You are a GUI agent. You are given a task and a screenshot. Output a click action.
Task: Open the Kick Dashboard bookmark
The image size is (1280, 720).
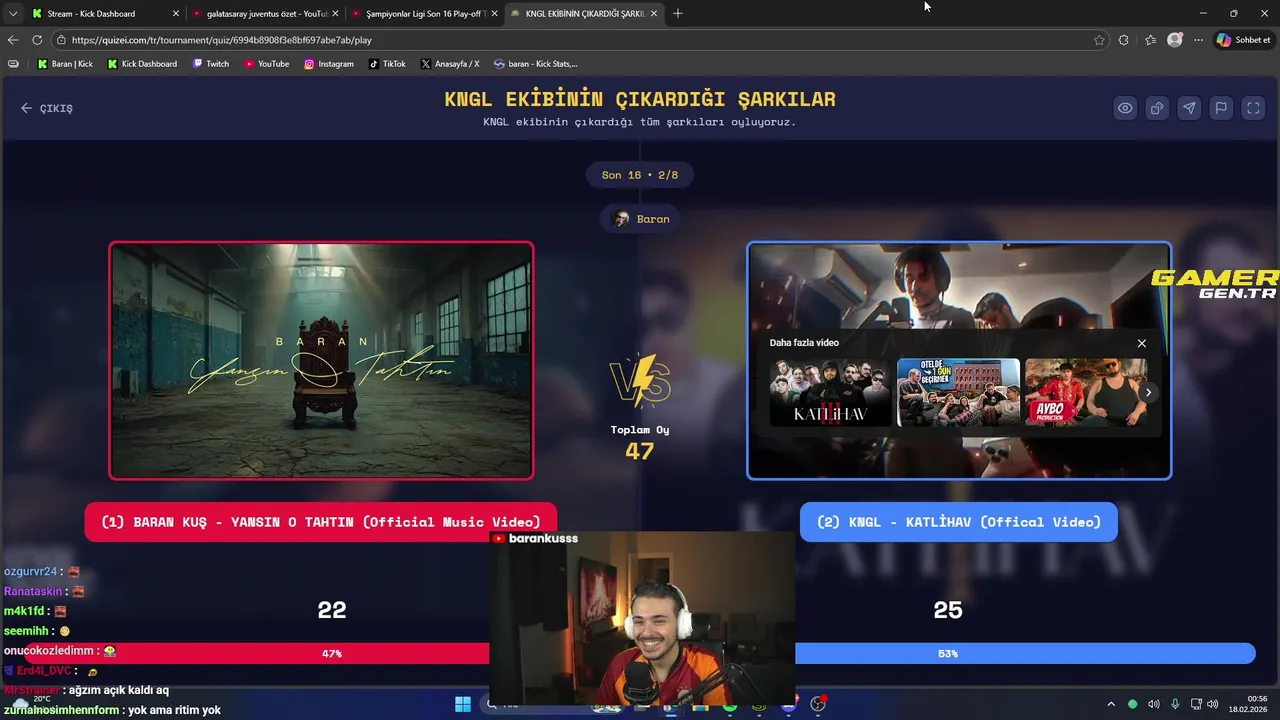coord(141,64)
